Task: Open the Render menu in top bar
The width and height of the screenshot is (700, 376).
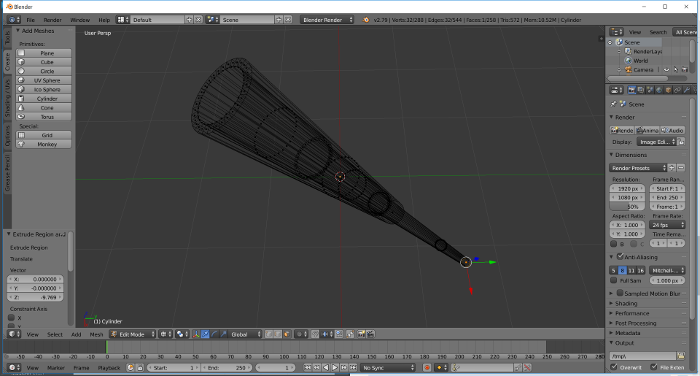Action: (53, 20)
